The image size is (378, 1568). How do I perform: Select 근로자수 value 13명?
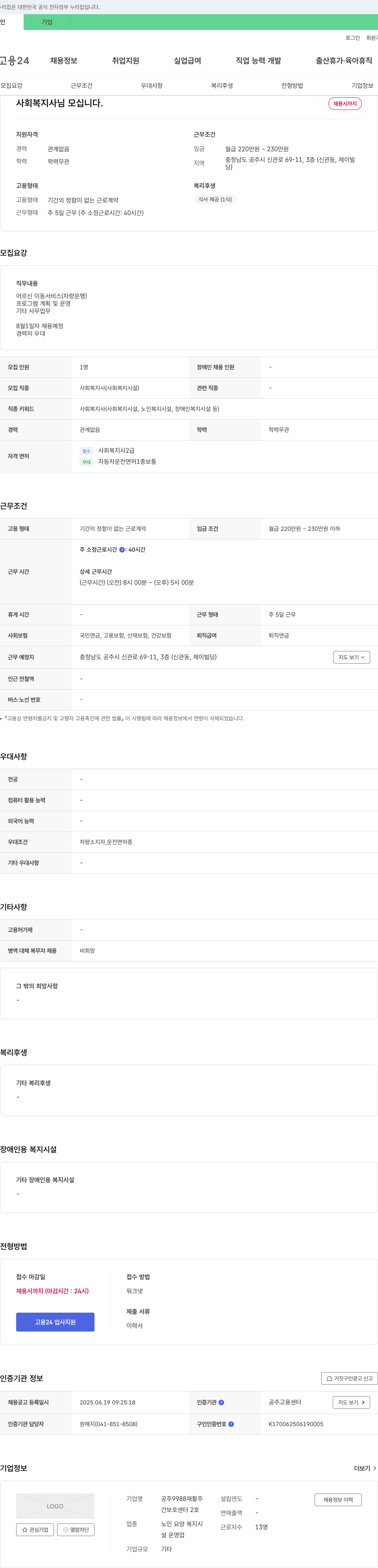pos(261,1527)
